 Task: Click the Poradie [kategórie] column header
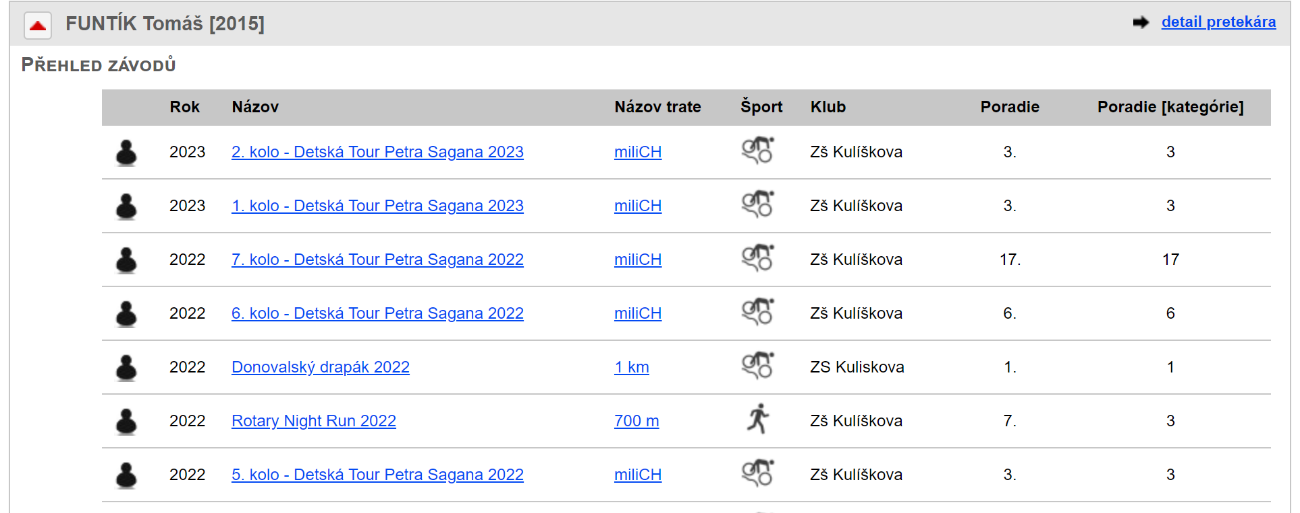(x=1171, y=107)
